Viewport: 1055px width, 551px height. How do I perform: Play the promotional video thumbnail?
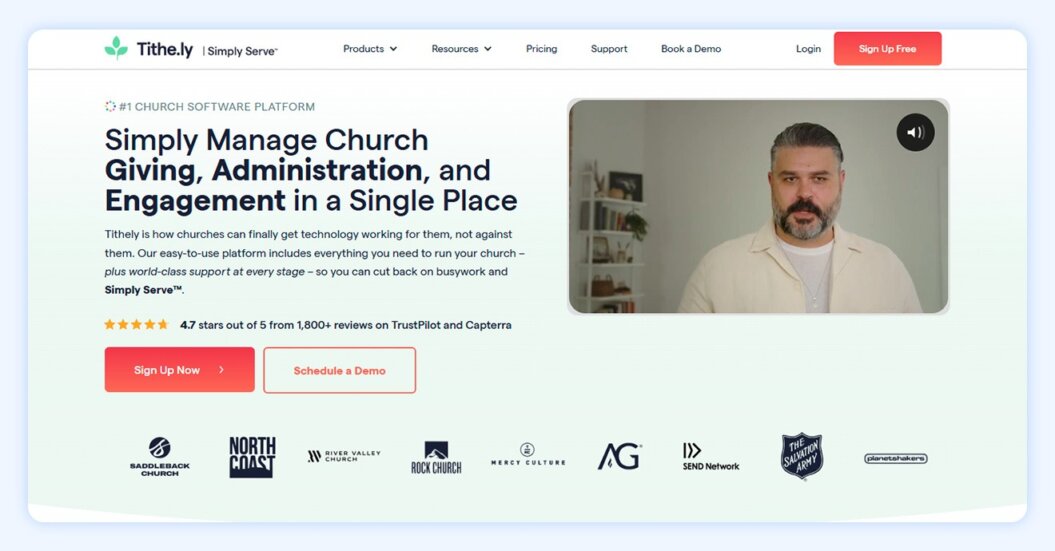tap(758, 207)
